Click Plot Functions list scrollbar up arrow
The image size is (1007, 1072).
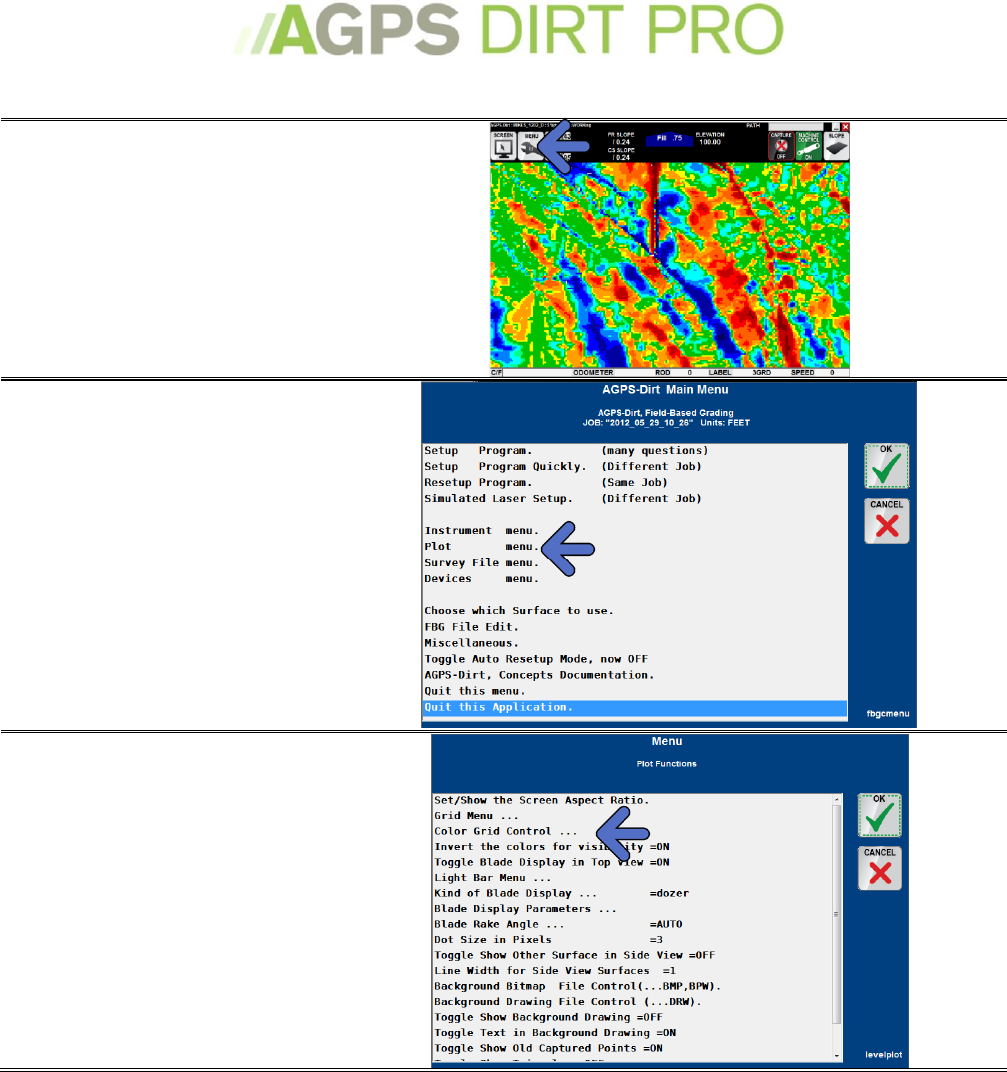click(x=837, y=799)
